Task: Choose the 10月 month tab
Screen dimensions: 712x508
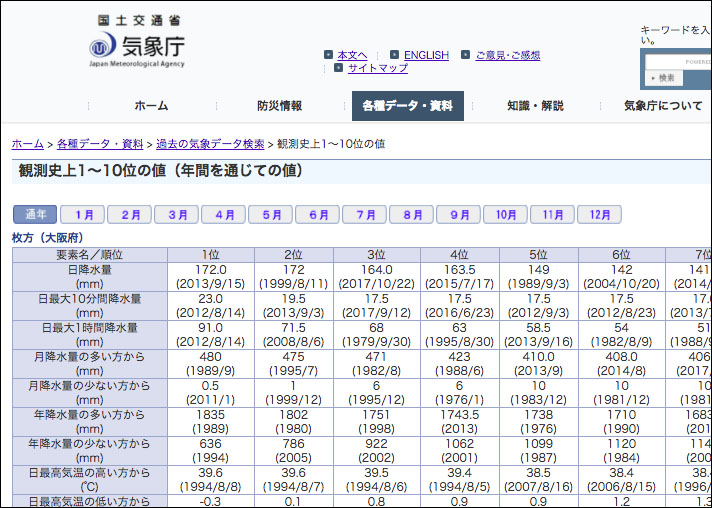Action: click(506, 215)
